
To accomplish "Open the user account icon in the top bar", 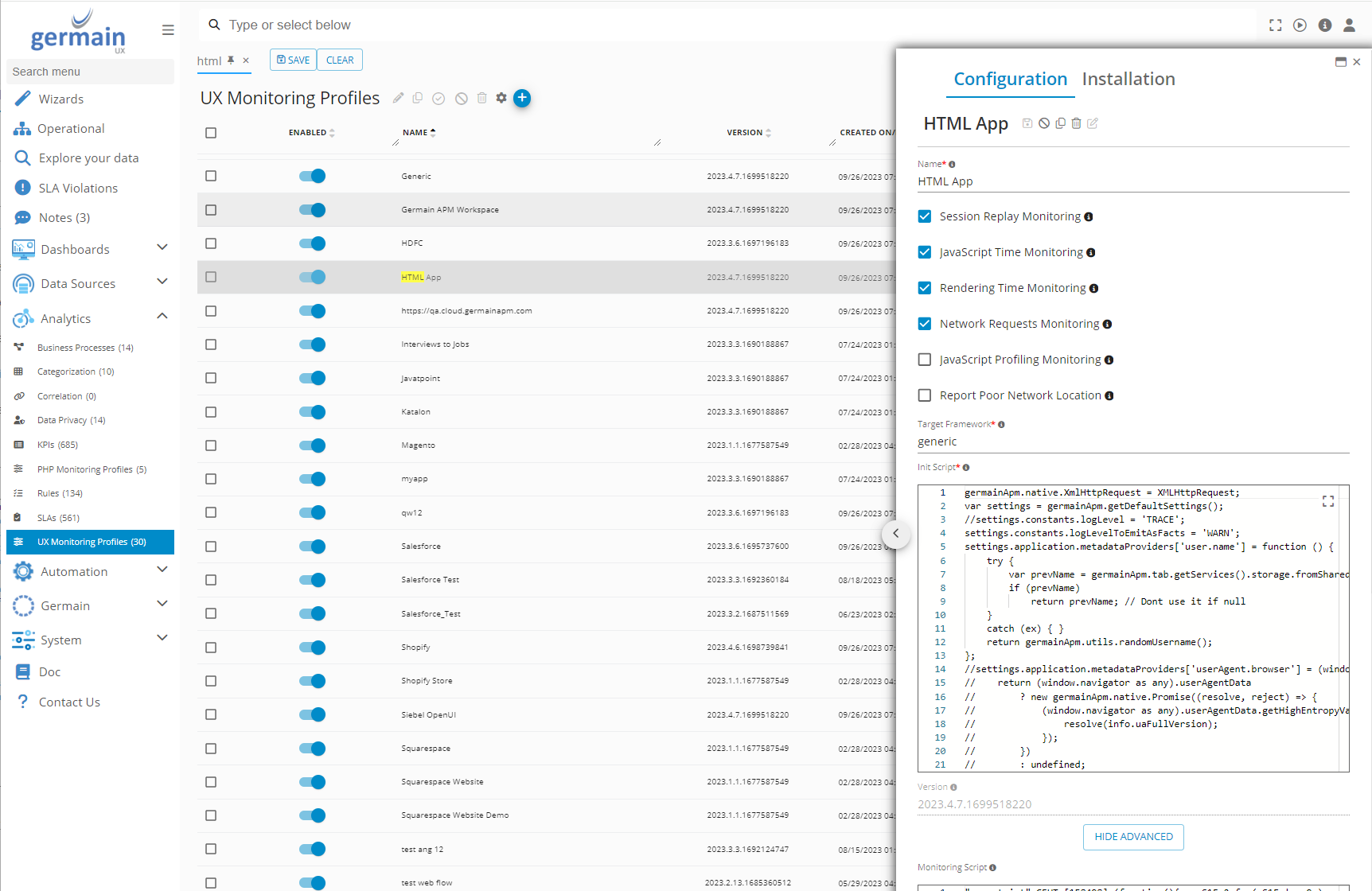I will tap(1349, 25).
